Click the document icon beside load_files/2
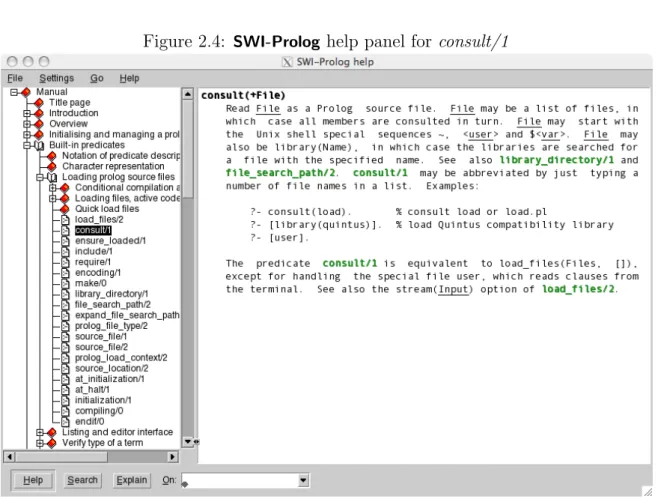Viewport: 664px width, 499px height. click(x=65, y=220)
